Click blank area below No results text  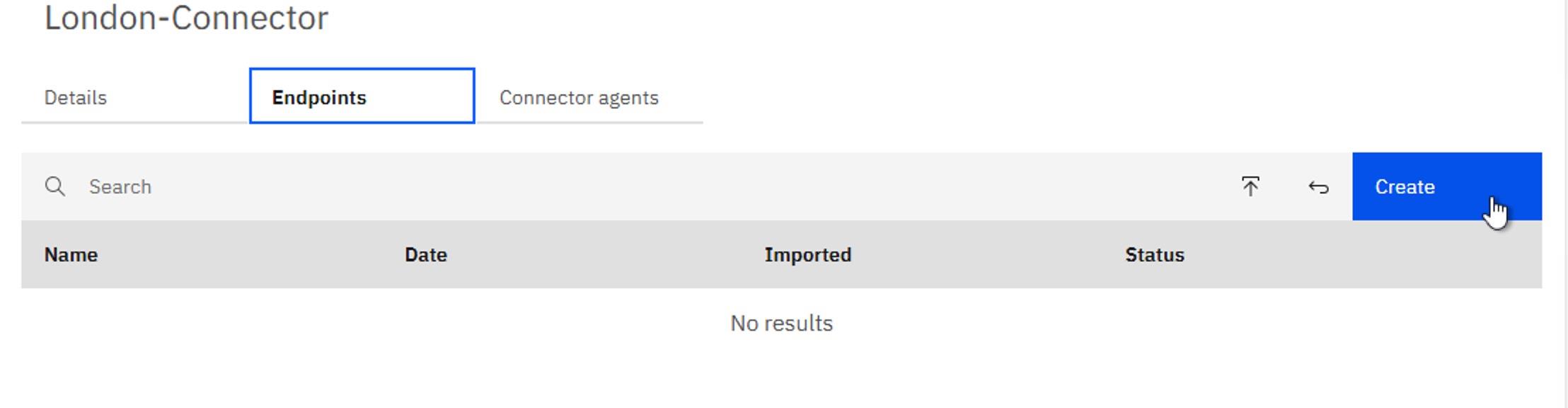pyautogui.click(x=781, y=375)
